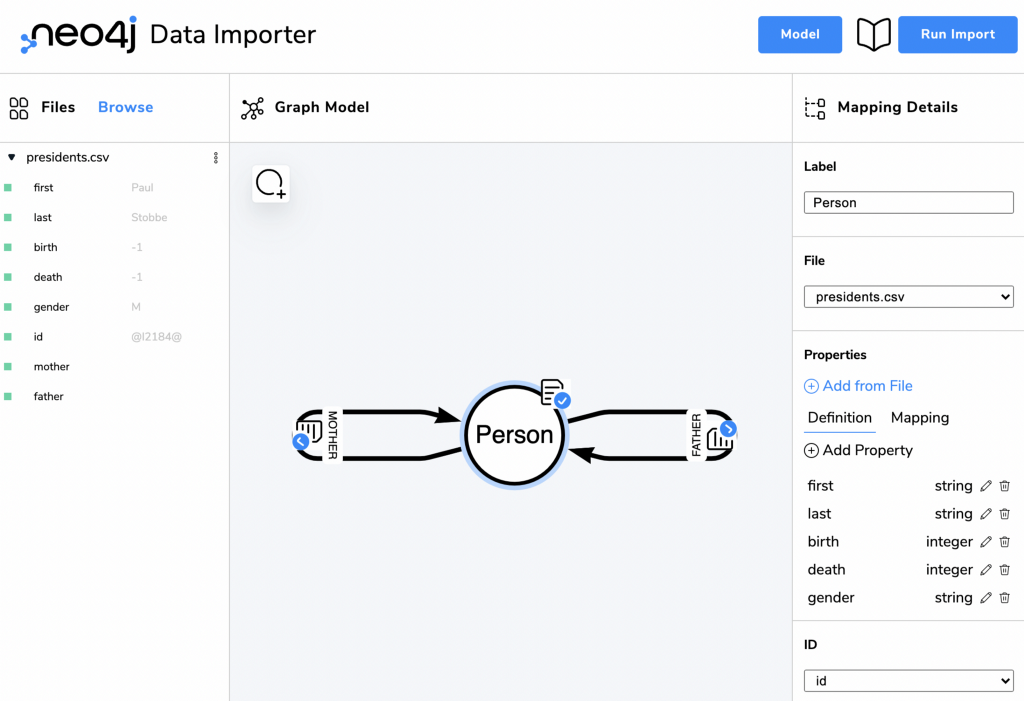The height and width of the screenshot is (701, 1024).
Task: Click the Run Import button
Action: pyautogui.click(x=957, y=35)
